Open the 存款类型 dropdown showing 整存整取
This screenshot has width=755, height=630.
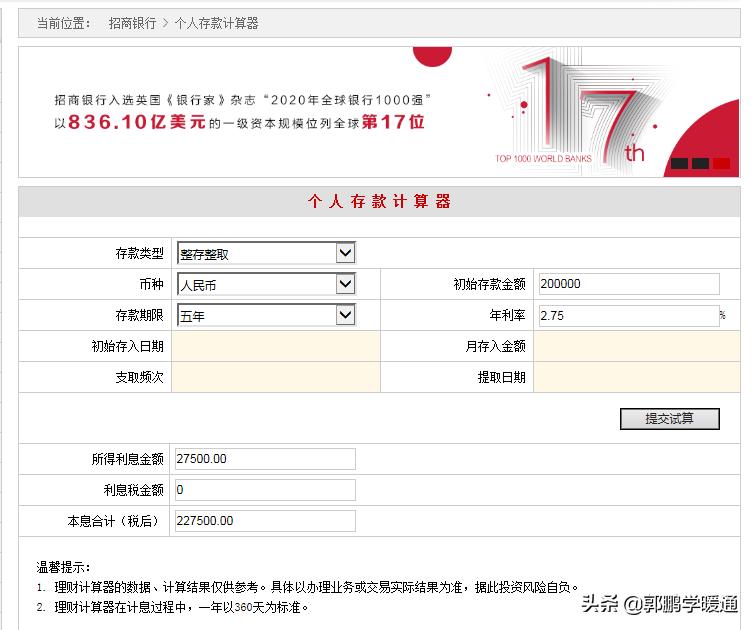tap(266, 253)
